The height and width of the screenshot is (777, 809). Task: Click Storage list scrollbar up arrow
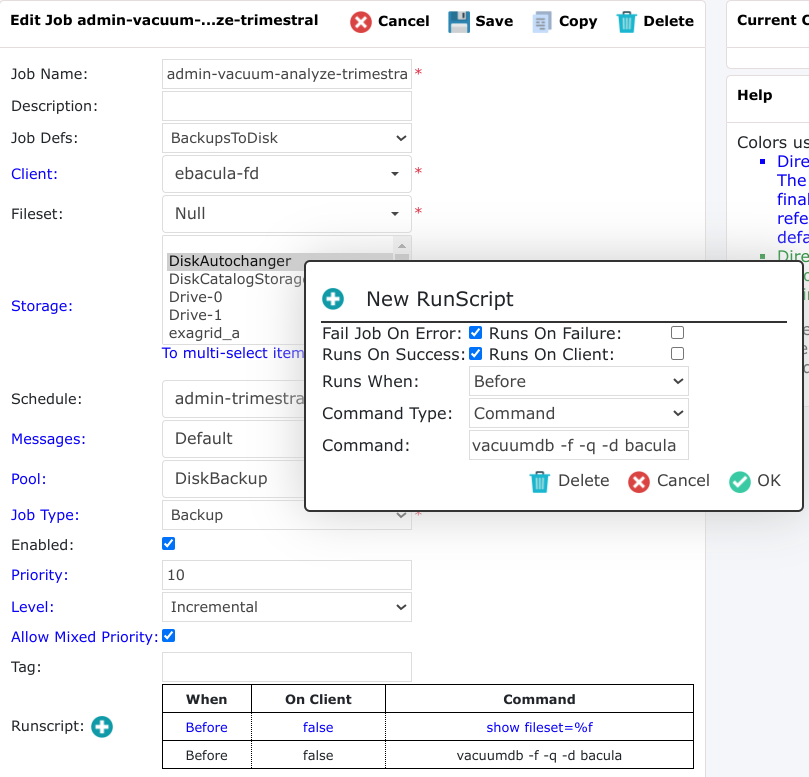[402, 245]
